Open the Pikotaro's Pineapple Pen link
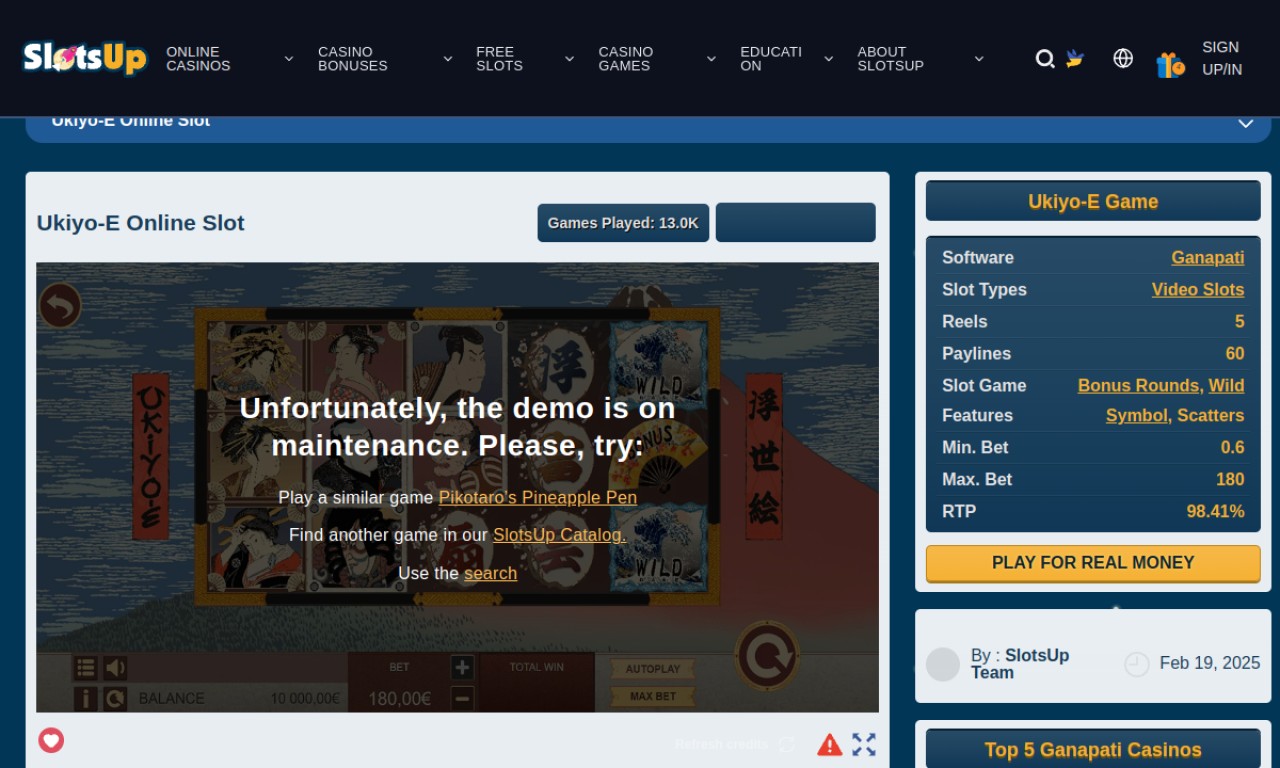 538,497
